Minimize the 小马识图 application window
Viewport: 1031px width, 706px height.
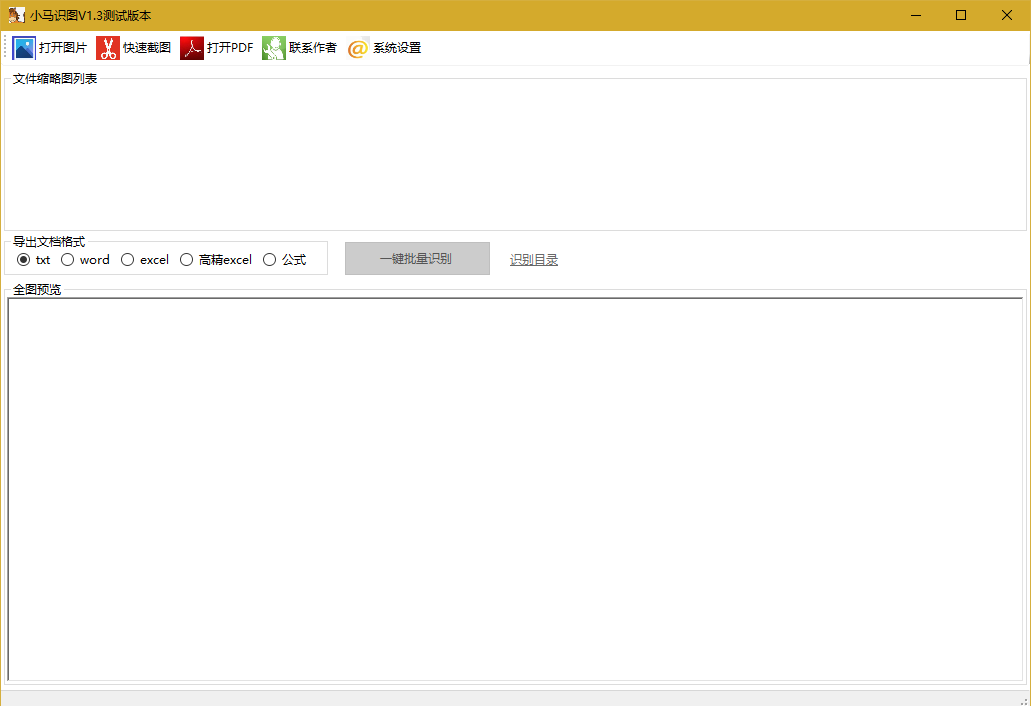point(915,15)
